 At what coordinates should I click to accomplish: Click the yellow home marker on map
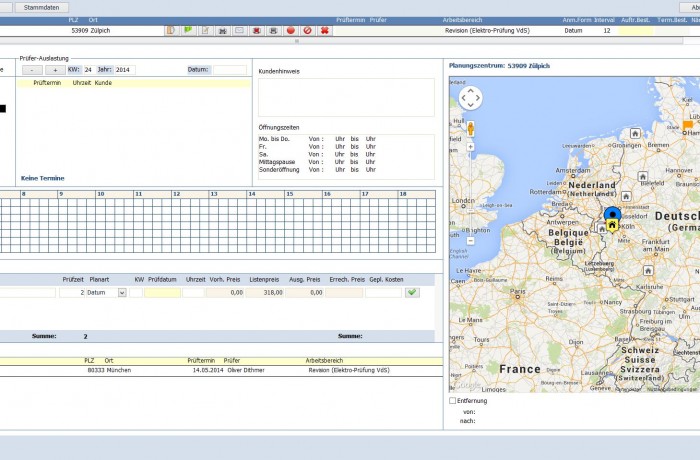click(611, 225)
